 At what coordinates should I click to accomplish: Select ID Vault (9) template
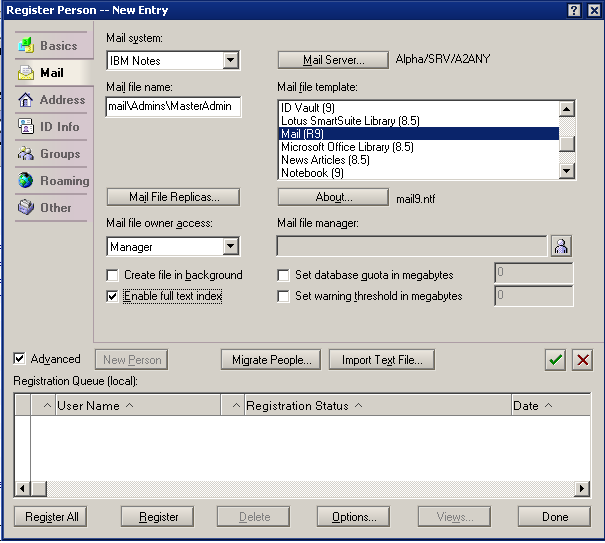418,108
